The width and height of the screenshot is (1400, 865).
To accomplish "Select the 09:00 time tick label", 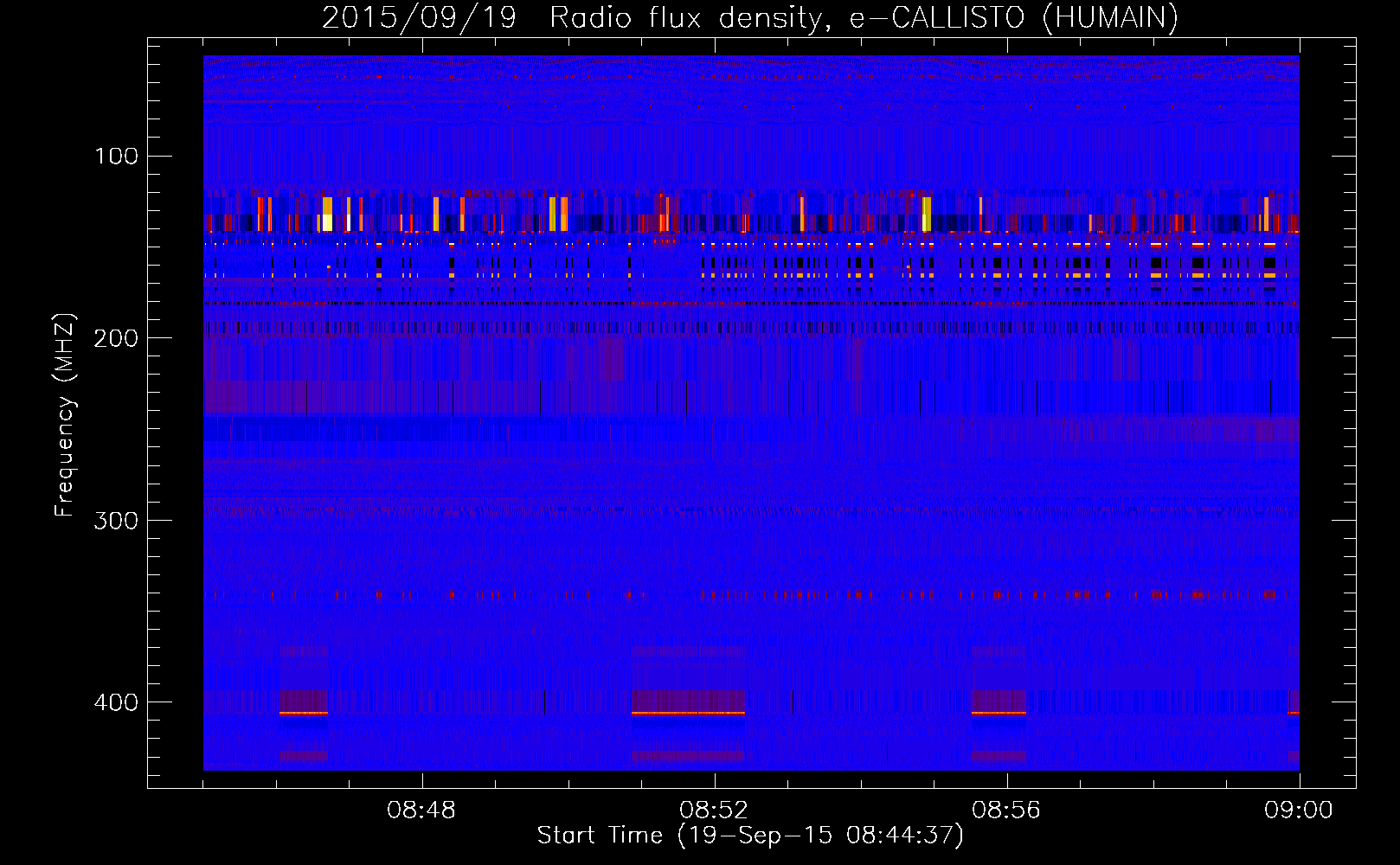I will click(x=1299, y=811).
